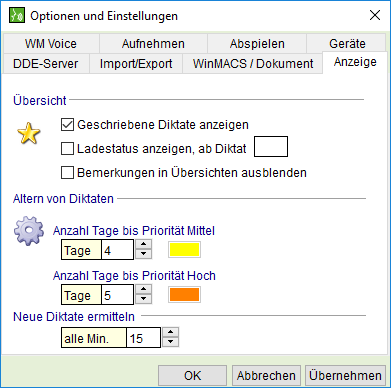Image resolution: width=391 pixels, height=388 pixels.
Task: Click the green app icon in title bar
Action: (x=16, y=15)
